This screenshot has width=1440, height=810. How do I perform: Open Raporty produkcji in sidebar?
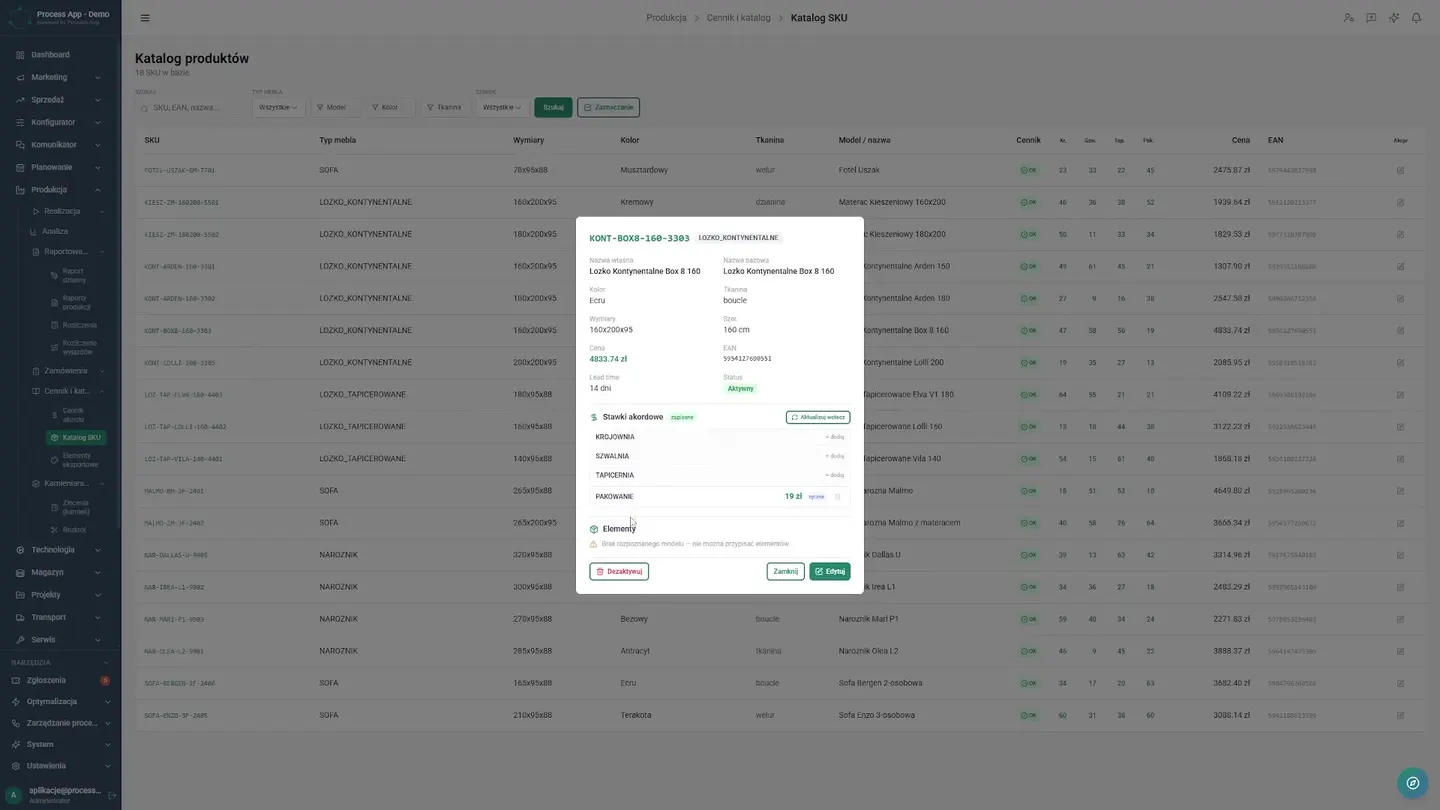click(x=77, y=302)
